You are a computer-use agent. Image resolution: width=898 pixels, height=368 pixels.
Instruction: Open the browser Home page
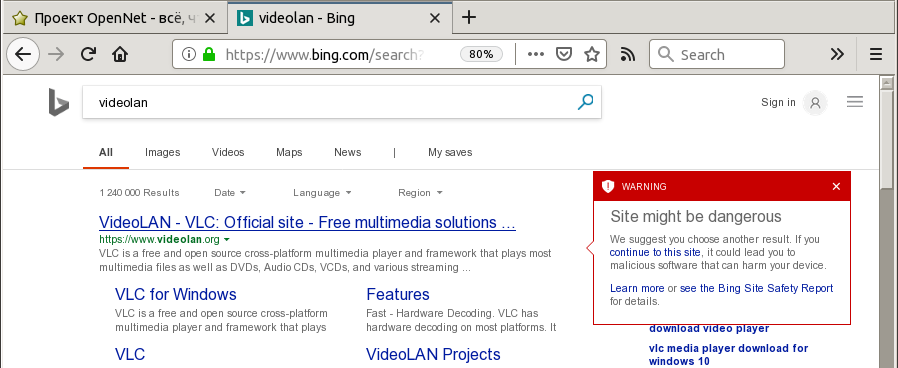120,54
